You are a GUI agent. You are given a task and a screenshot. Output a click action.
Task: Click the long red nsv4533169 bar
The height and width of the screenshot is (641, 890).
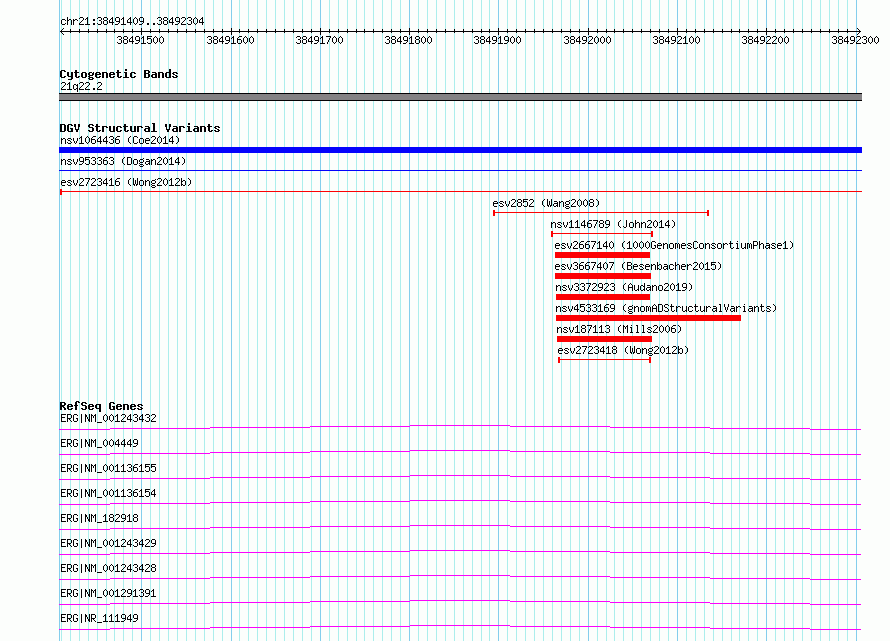pyautogui.click(x=648, y=318)
